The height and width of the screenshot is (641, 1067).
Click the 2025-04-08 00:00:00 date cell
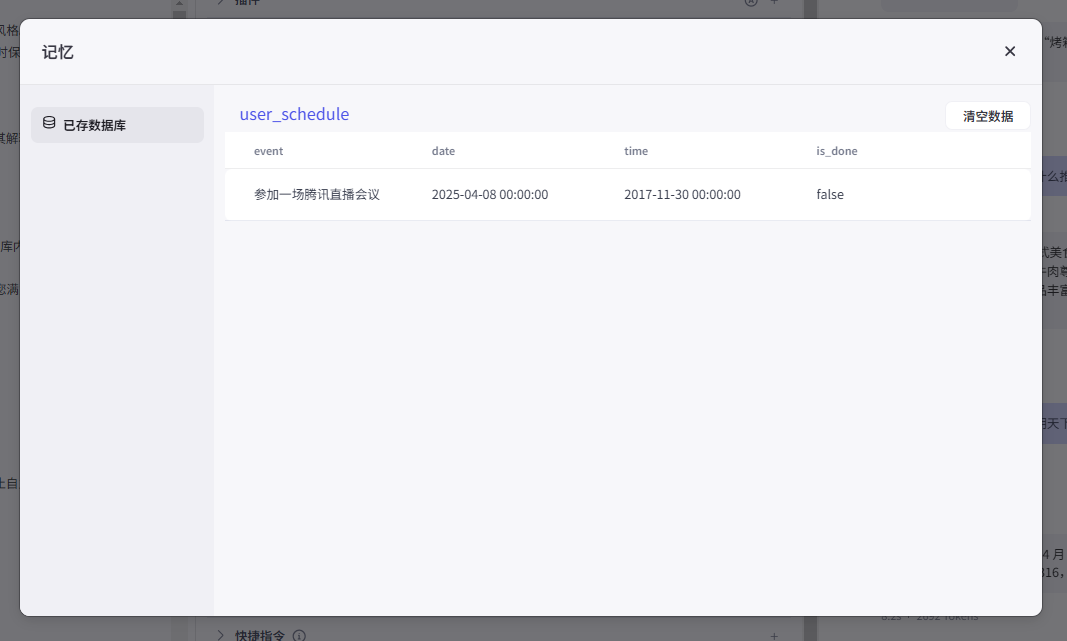[489, 195]
